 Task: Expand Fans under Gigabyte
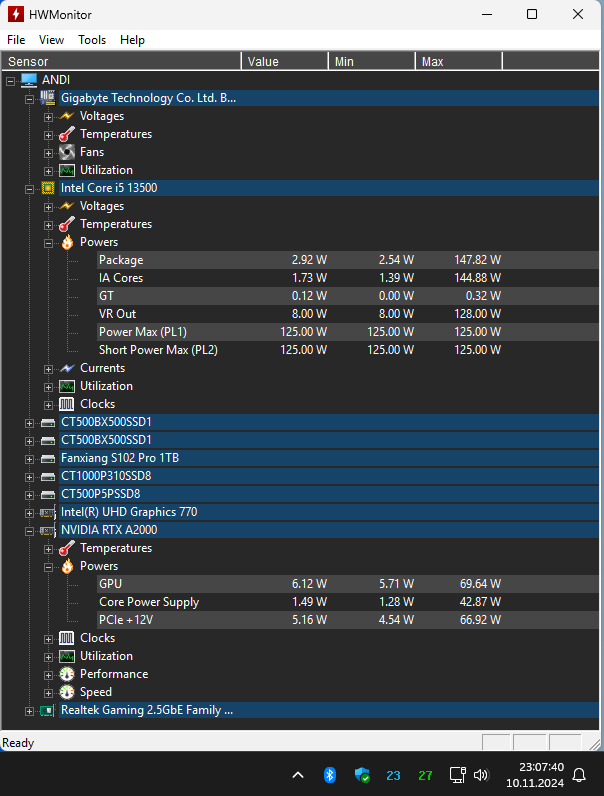coord(48,153)
